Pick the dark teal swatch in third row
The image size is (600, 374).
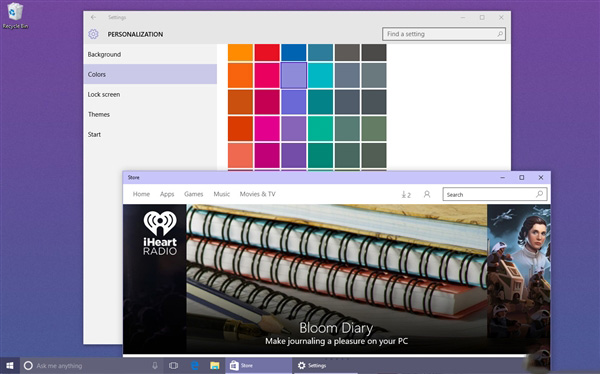[x=321, y=102]
